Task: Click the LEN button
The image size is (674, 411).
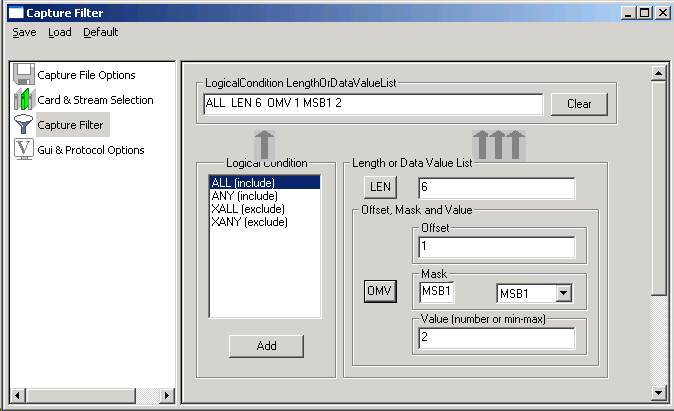Action: point(380,187)
